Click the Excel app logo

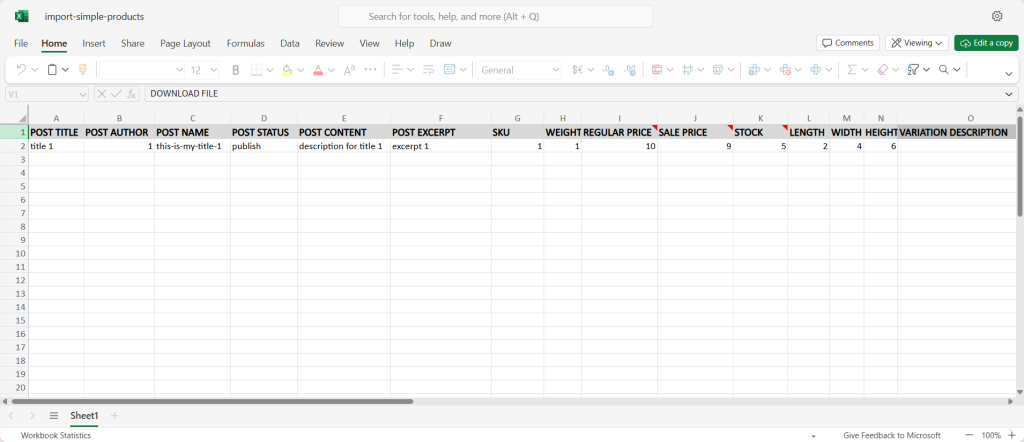(x=22, y=16)
